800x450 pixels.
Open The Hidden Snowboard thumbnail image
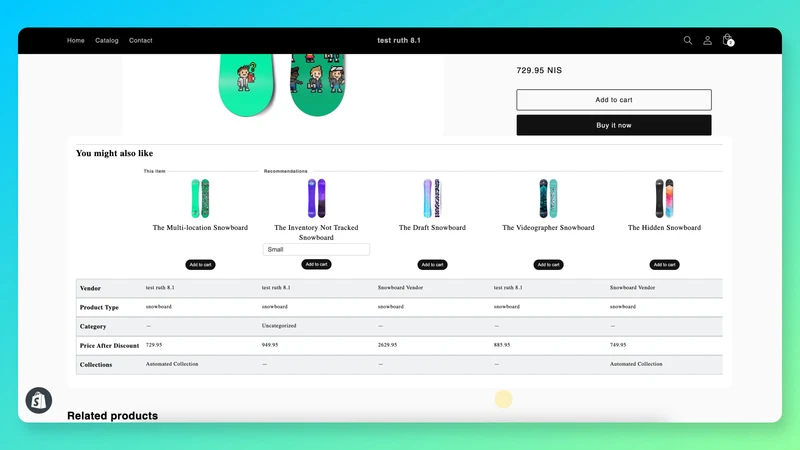tap(664, 198)
